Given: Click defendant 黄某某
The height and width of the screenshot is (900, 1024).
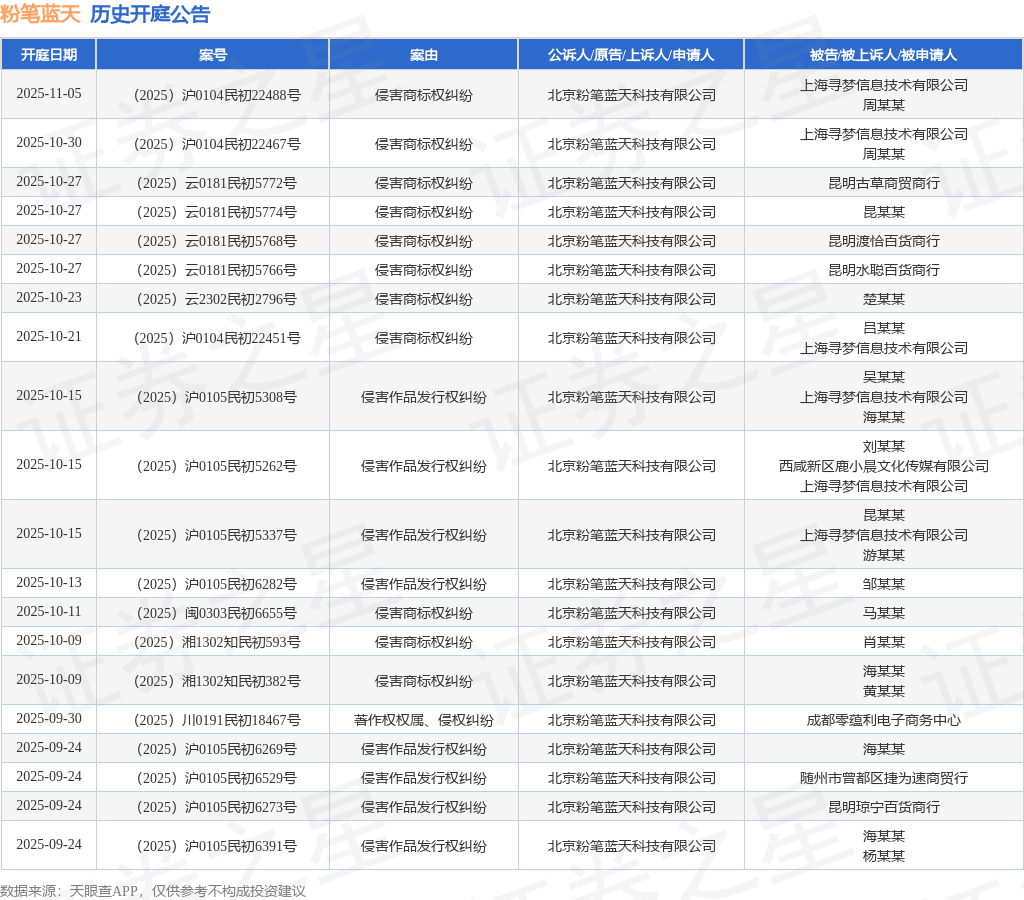Looking at the screenshot, I should (884, 691).
